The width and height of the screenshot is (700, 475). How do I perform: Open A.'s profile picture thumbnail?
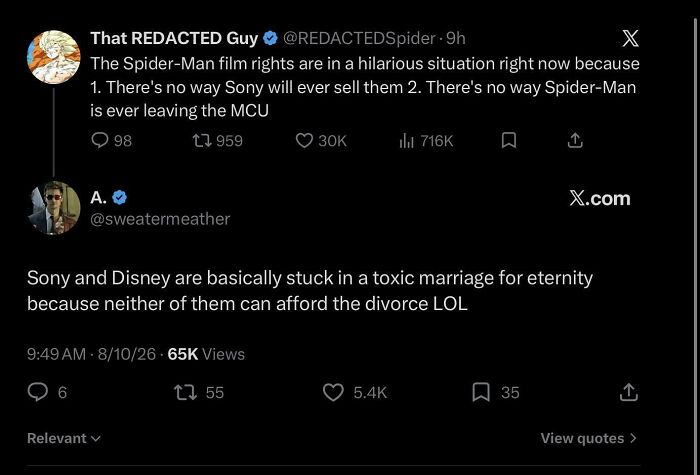[54, 208]
